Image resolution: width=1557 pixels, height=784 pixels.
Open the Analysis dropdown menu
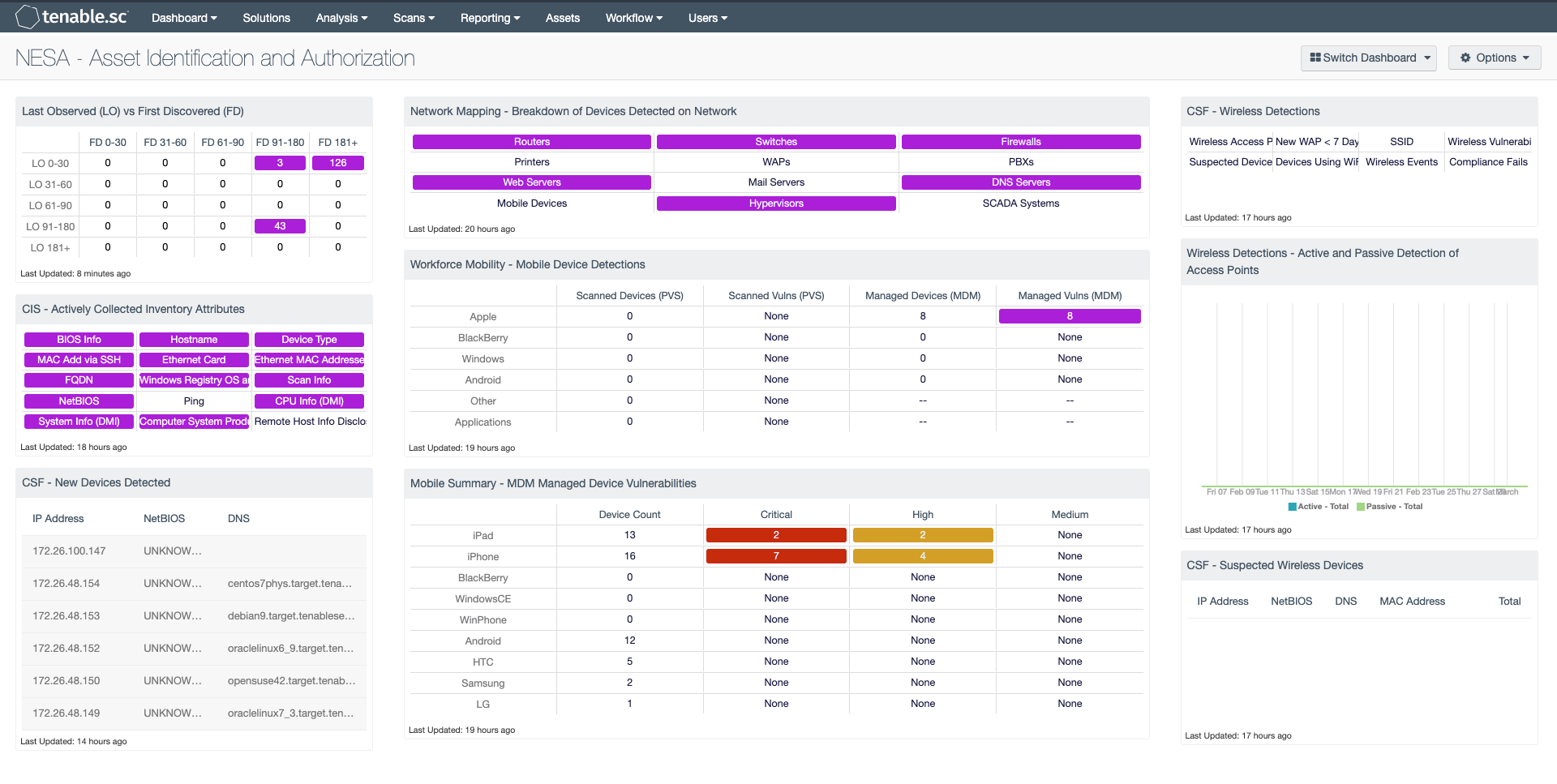point(341,18)
